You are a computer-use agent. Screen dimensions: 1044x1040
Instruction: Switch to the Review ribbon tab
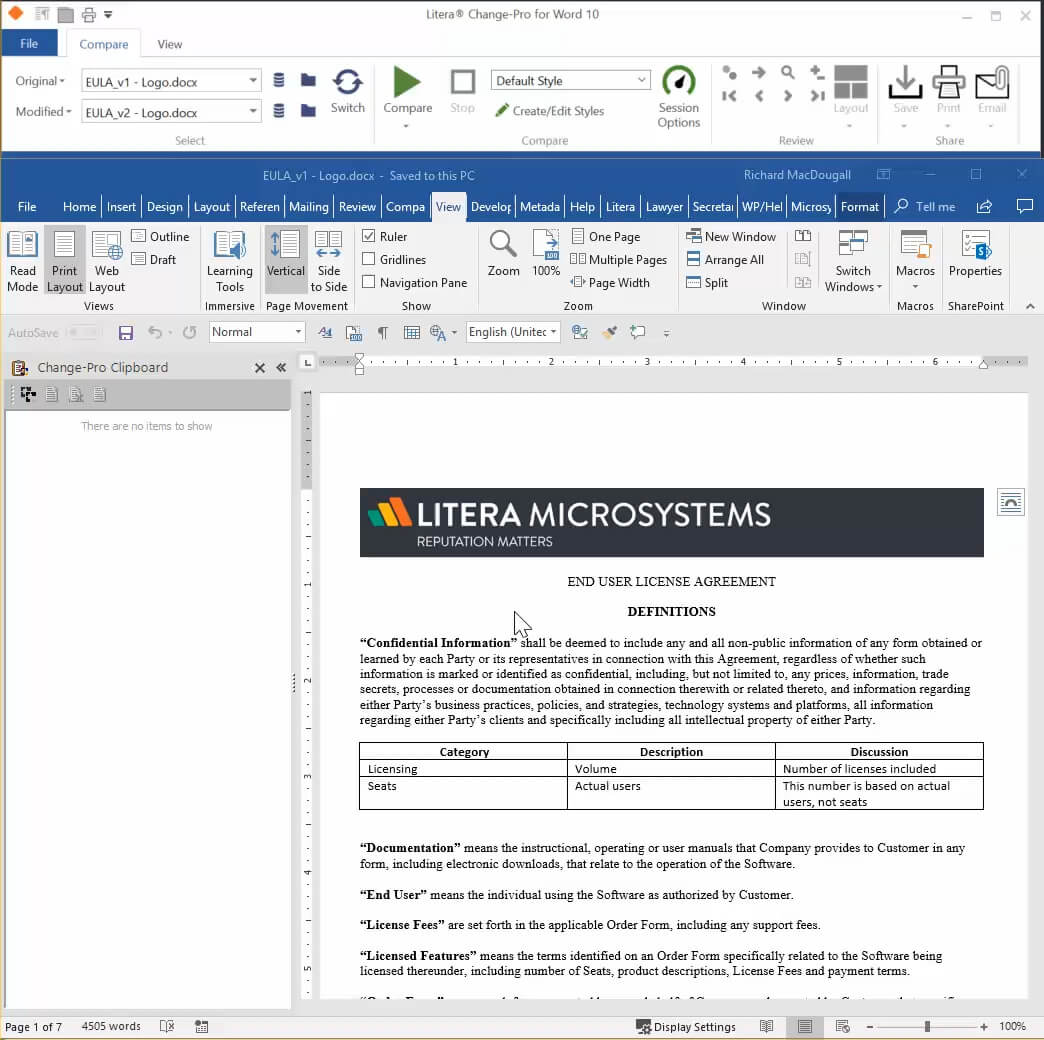click(357, 207)
